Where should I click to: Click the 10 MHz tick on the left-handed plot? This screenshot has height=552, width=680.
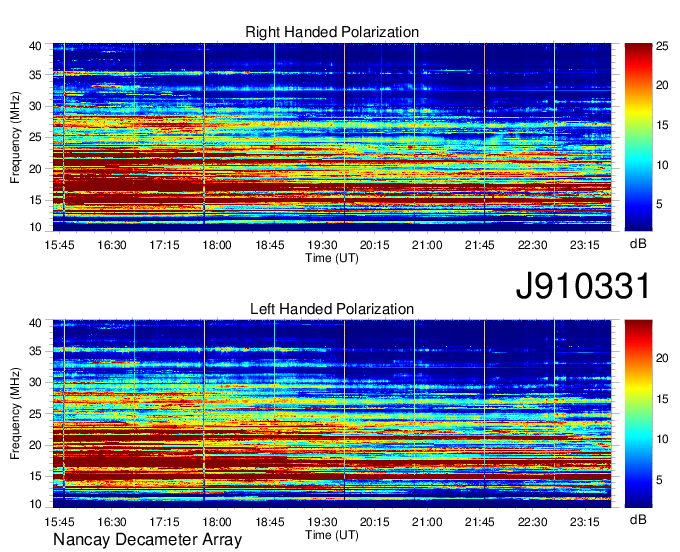36,504
